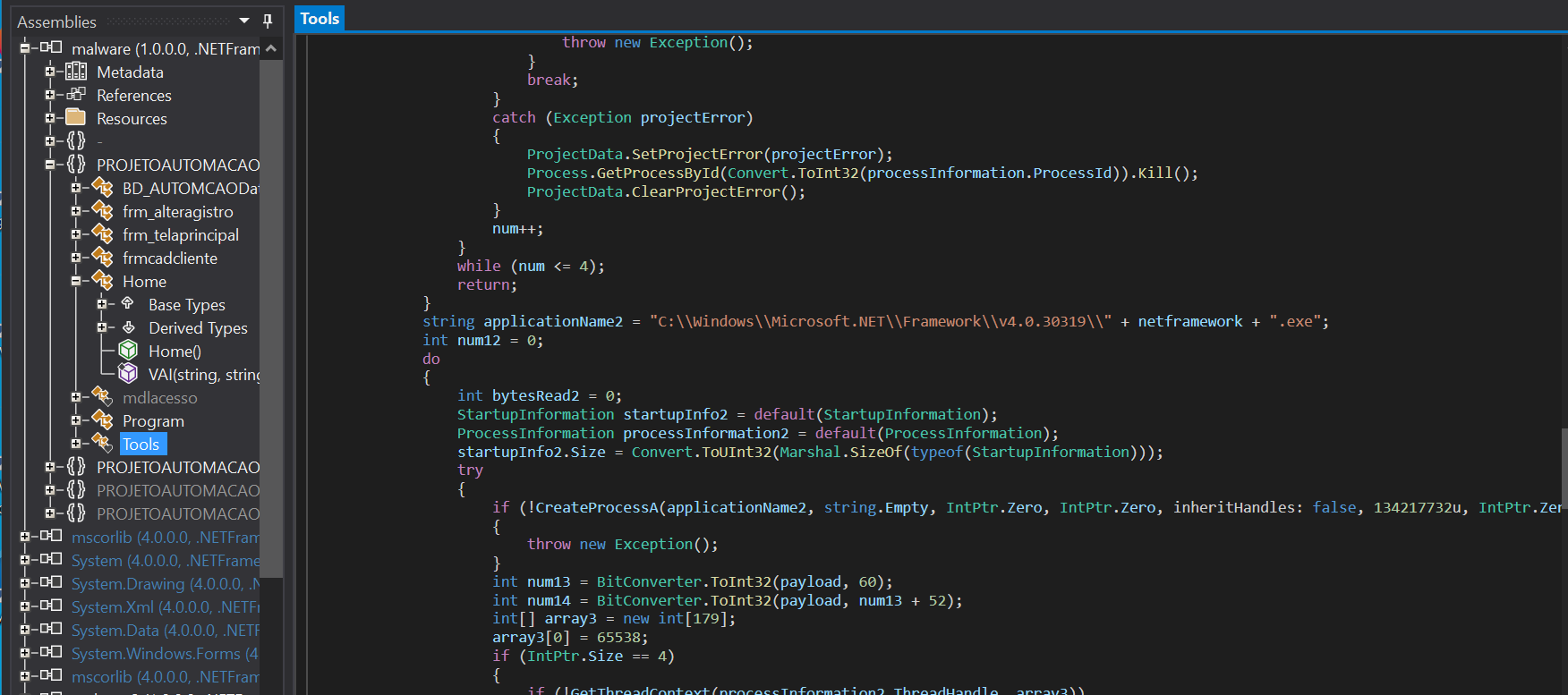Click the num12 variable declaration
The image size is (1568, 695).
479,340
